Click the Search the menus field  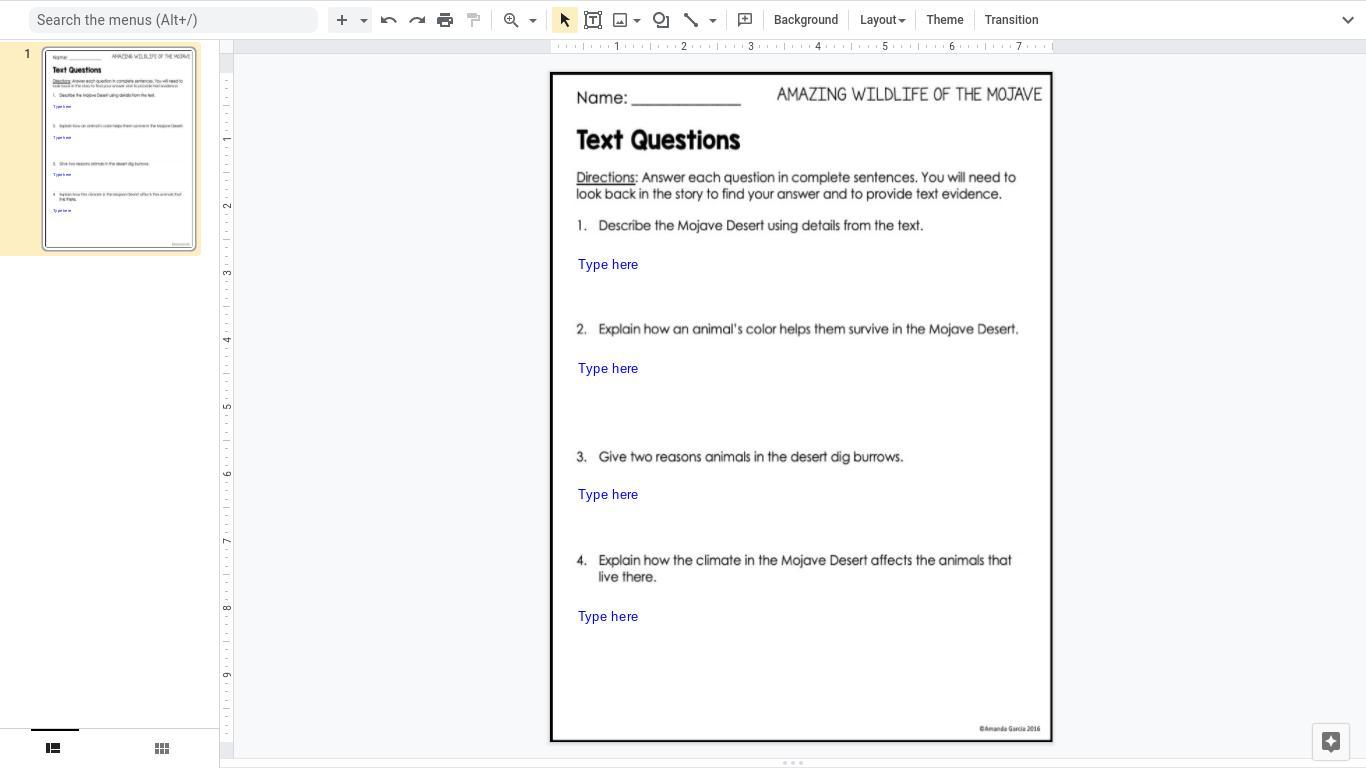coord(173,20)
